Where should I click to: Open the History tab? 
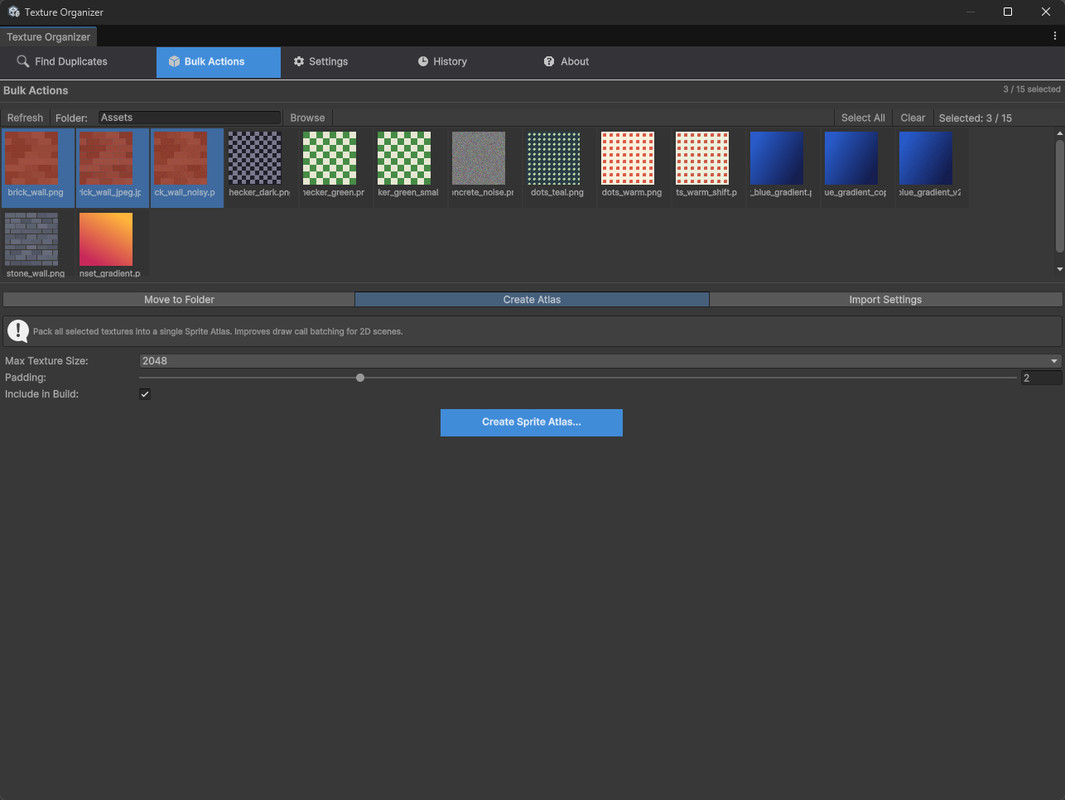pyautogui.click(x=442, y=62)
